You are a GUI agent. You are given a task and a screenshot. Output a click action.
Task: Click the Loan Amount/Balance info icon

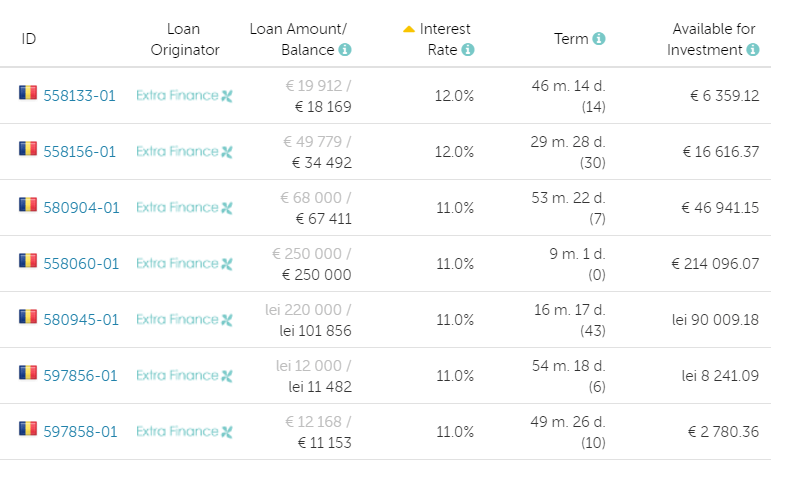(x=345, y=50)
